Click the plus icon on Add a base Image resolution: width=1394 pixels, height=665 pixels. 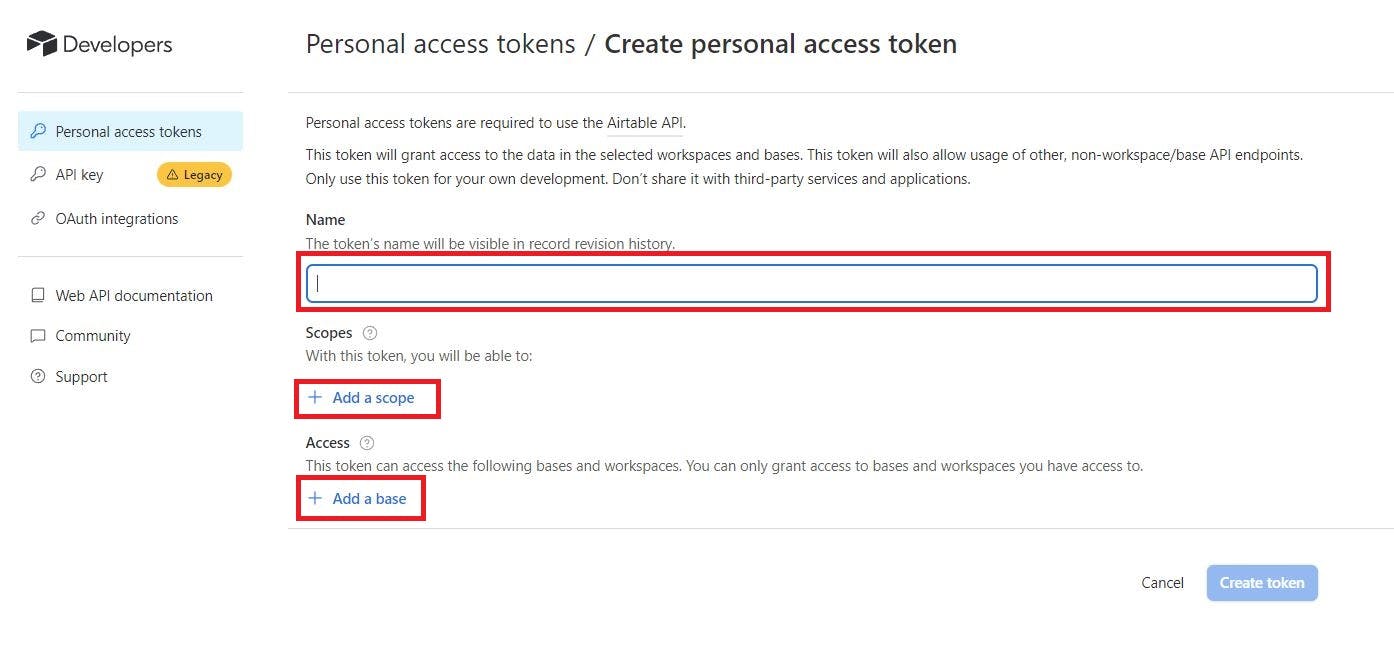pyautogui.click(x=317, y=498)
